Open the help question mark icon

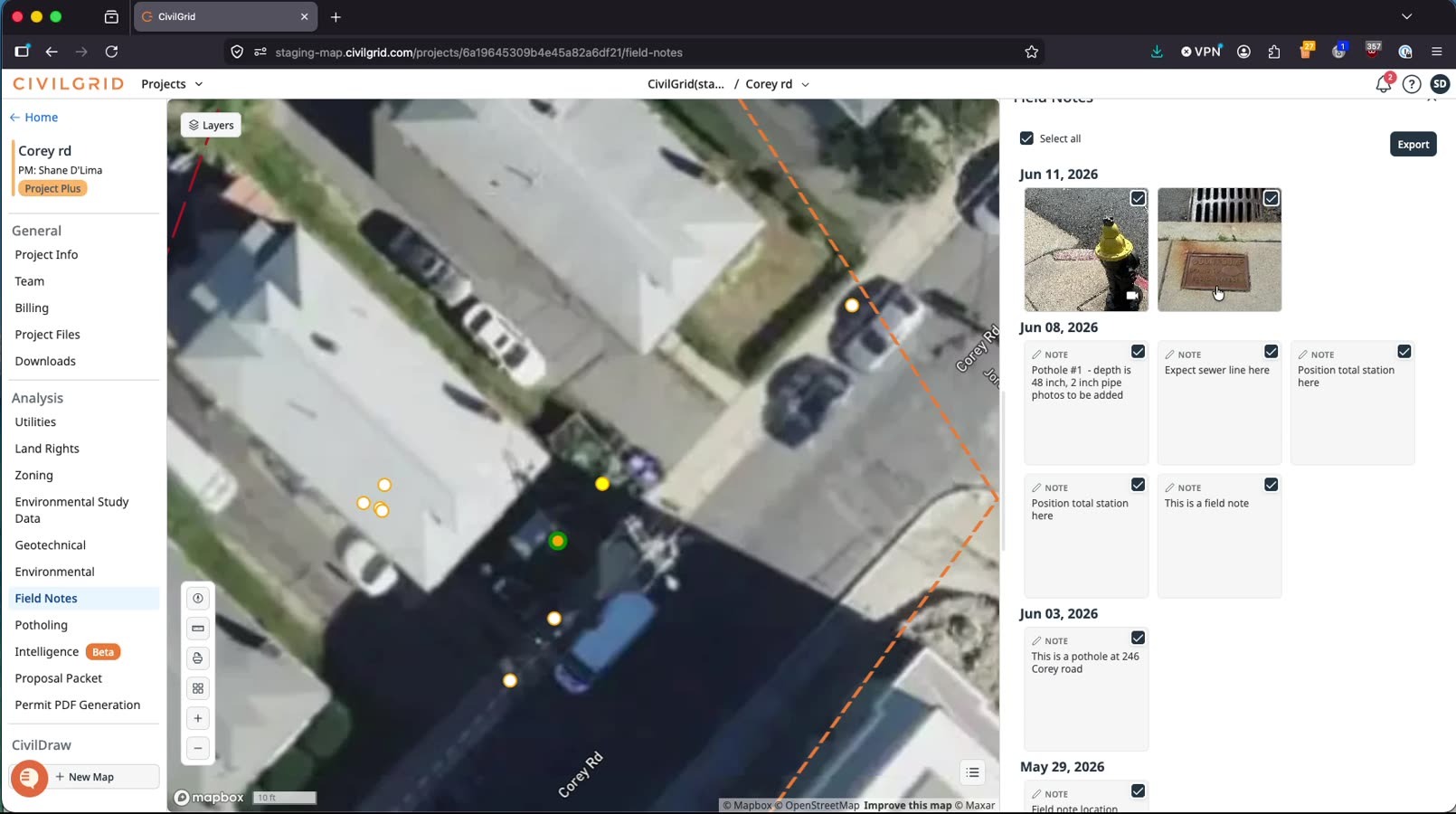coord(1412,84)
